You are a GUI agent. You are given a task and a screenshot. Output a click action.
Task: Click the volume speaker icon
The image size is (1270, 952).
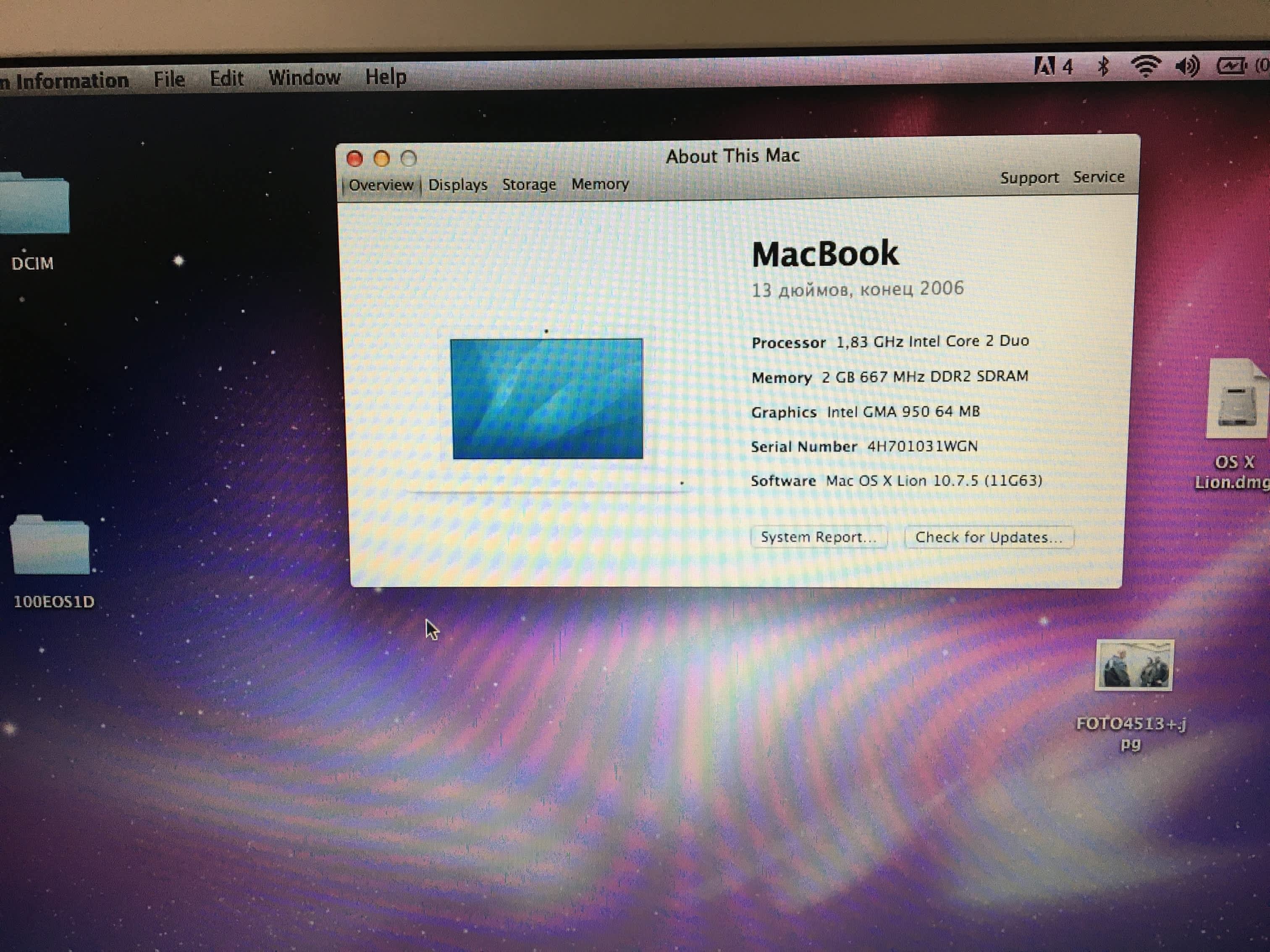point(1187,67)
